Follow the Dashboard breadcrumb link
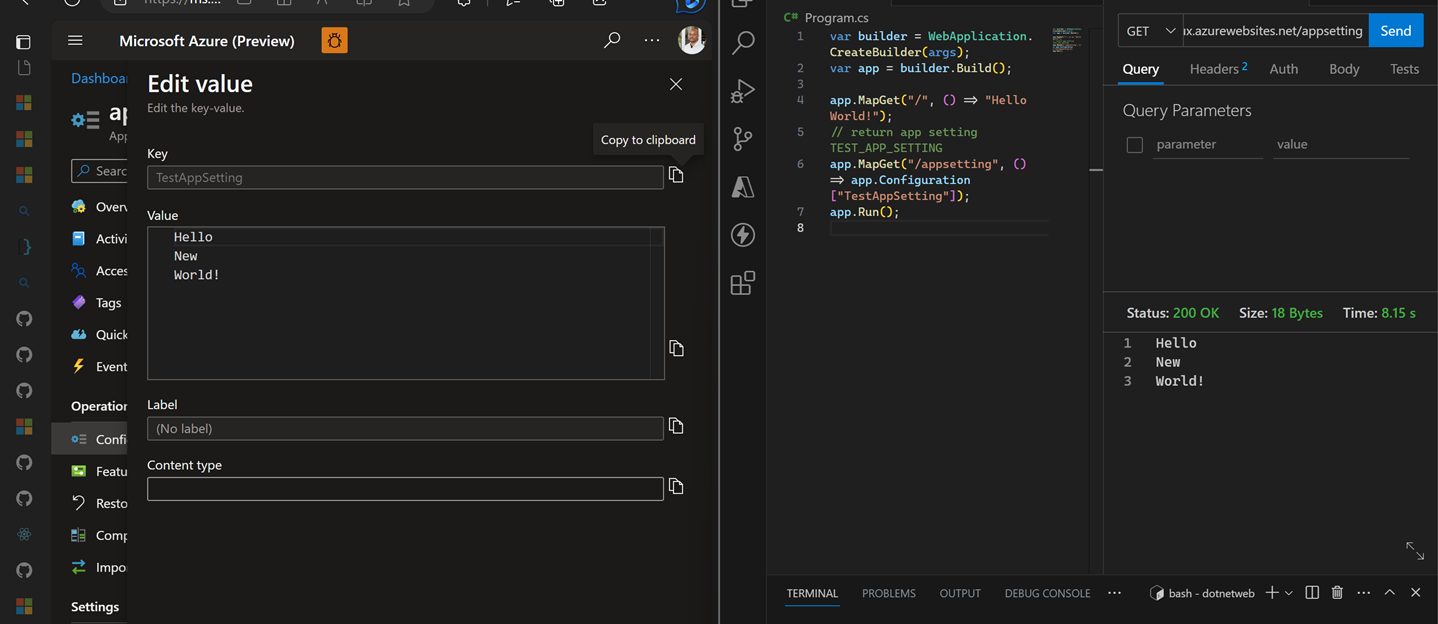 pos(99,78)
